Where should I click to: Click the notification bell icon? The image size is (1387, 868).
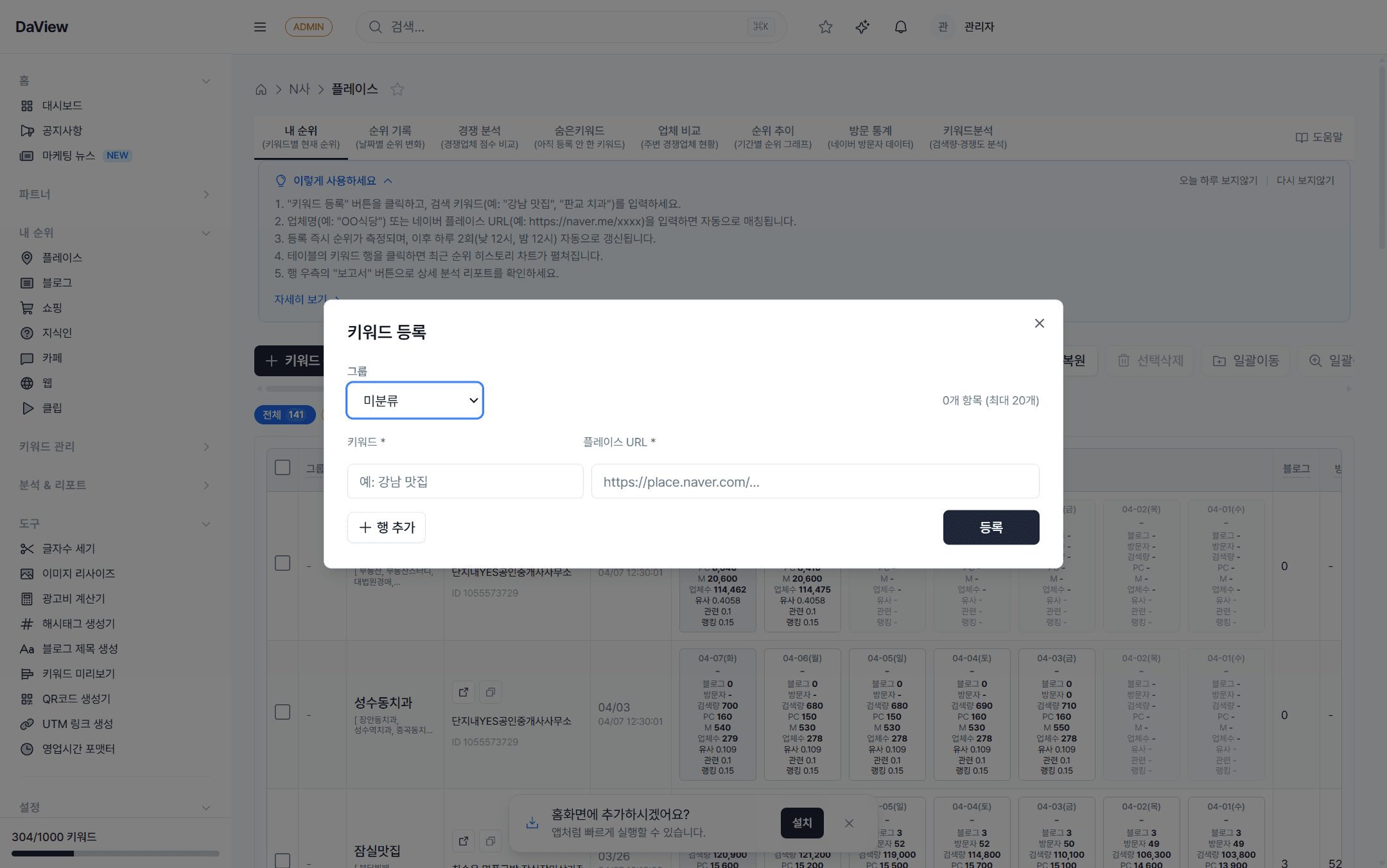tap(900, 26)
